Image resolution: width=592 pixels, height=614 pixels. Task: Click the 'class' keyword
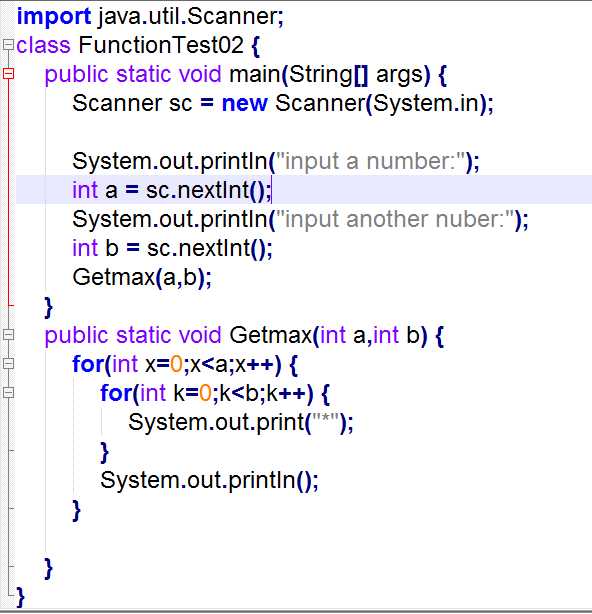pyautogui.click(x=43, y=45)
